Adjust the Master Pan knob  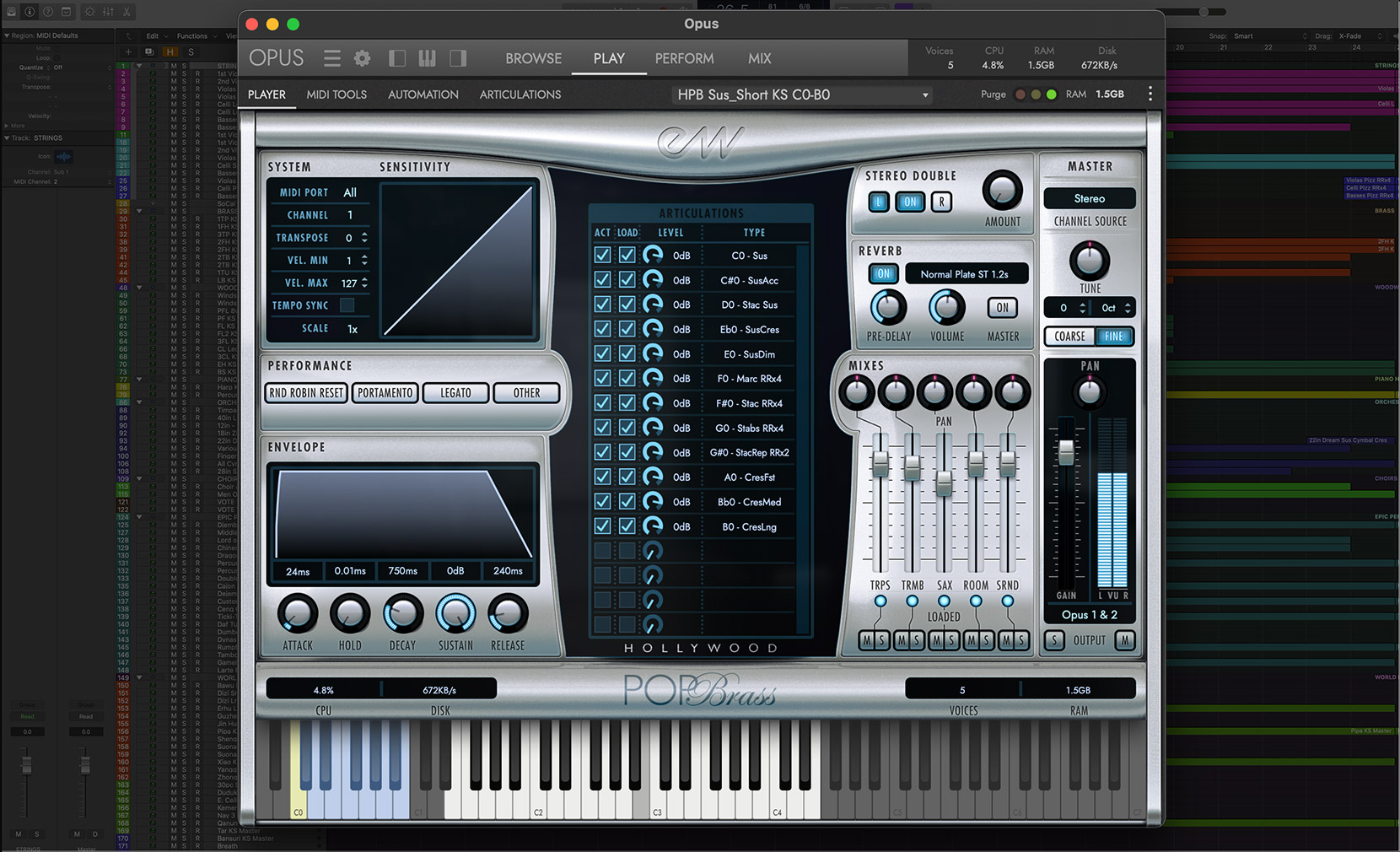tap(1090, 391)
